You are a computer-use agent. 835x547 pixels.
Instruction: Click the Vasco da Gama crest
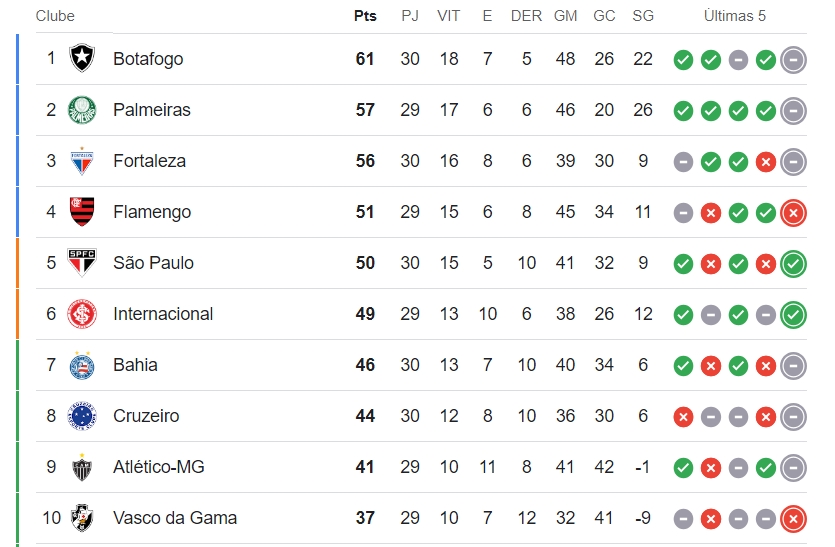pos(82,518)
